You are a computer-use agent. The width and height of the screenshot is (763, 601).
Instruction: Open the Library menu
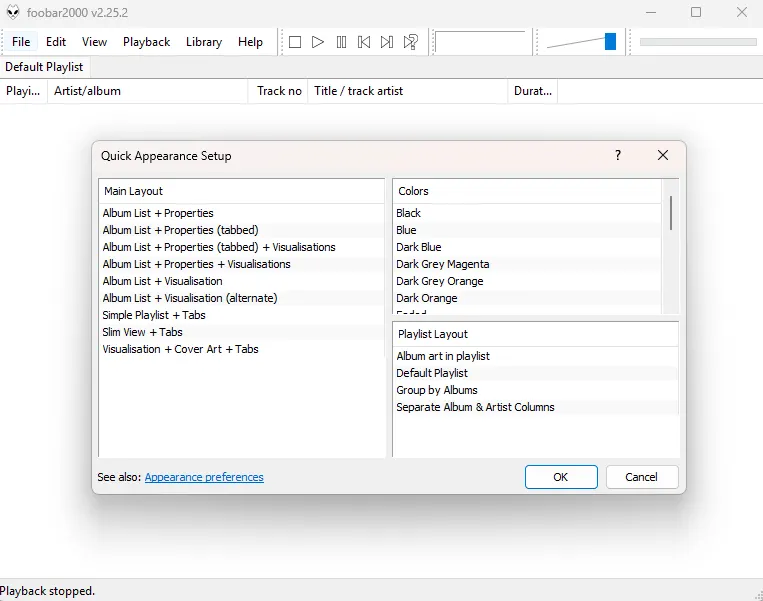203,42
